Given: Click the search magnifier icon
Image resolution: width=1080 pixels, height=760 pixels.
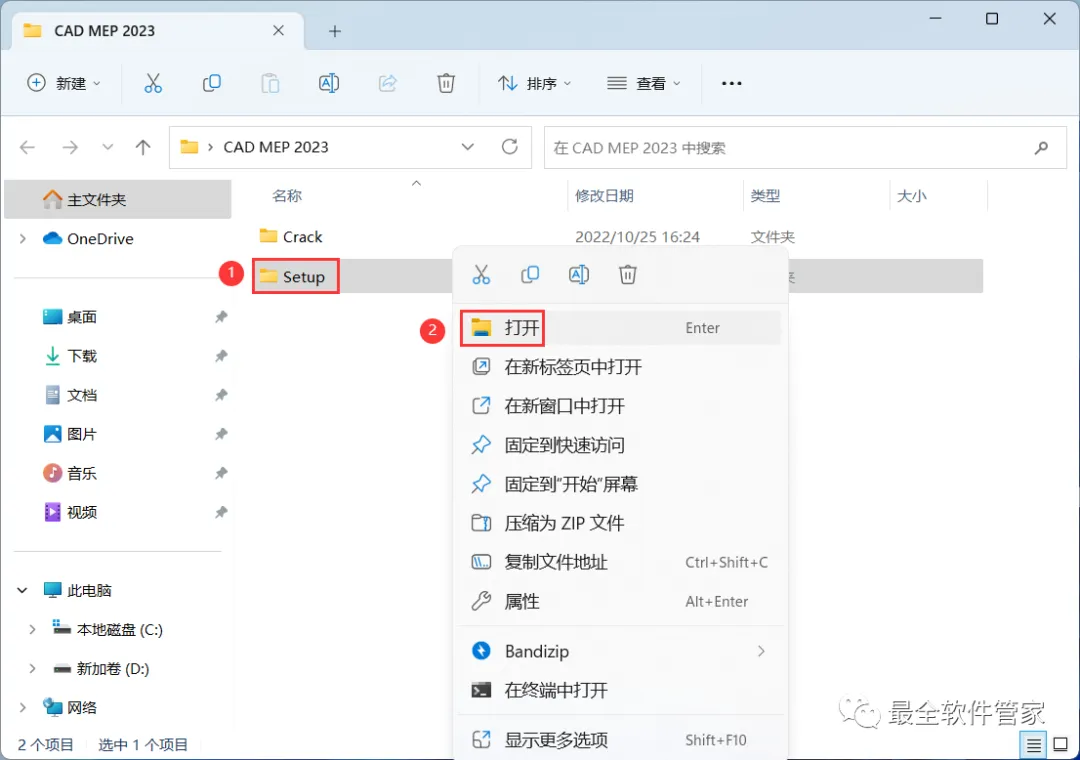Looking at the screenshot, I should pos(1041,147).
